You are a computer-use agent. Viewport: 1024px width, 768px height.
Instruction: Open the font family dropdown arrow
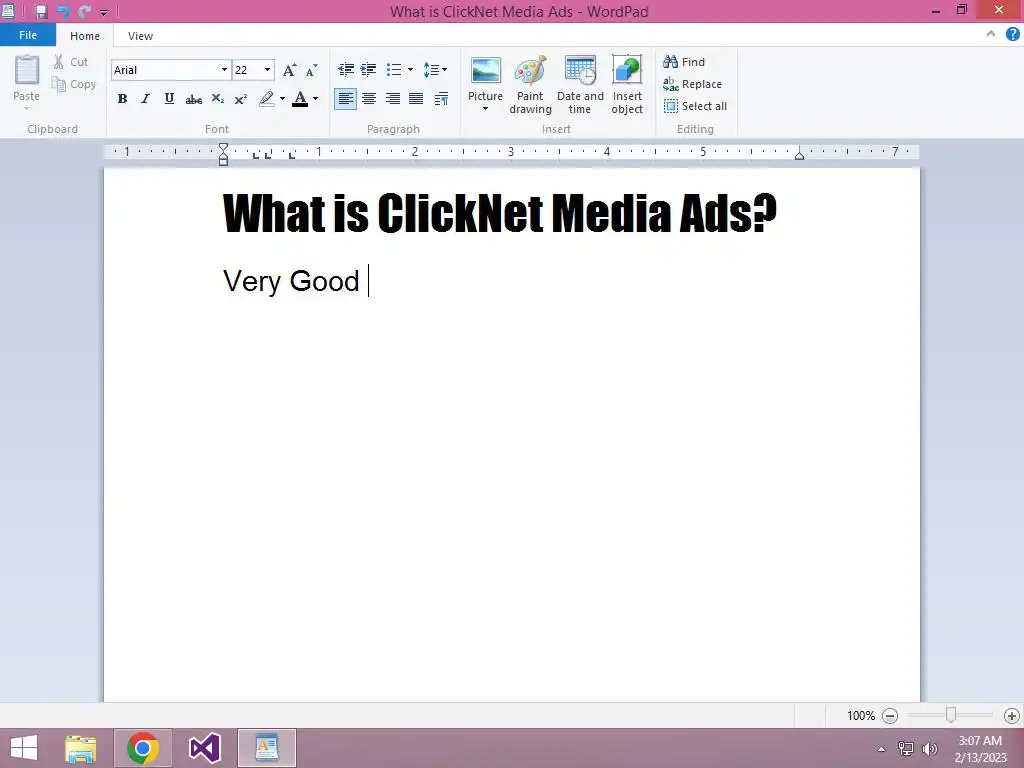pyautogui.click(x=224, y=70)
